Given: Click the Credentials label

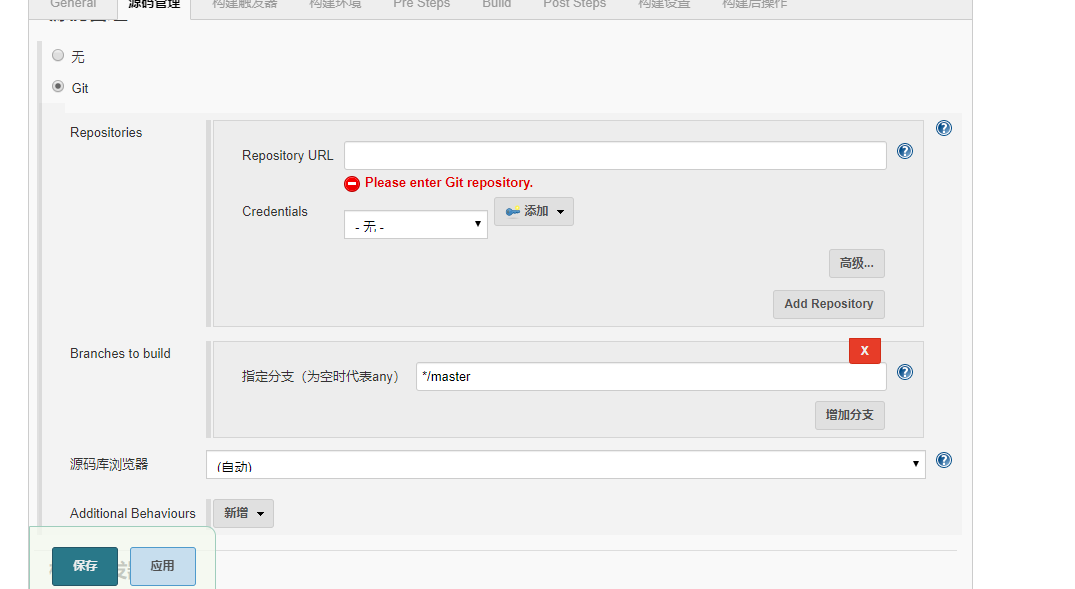Looking at the screenshot, I should point(274,211).
